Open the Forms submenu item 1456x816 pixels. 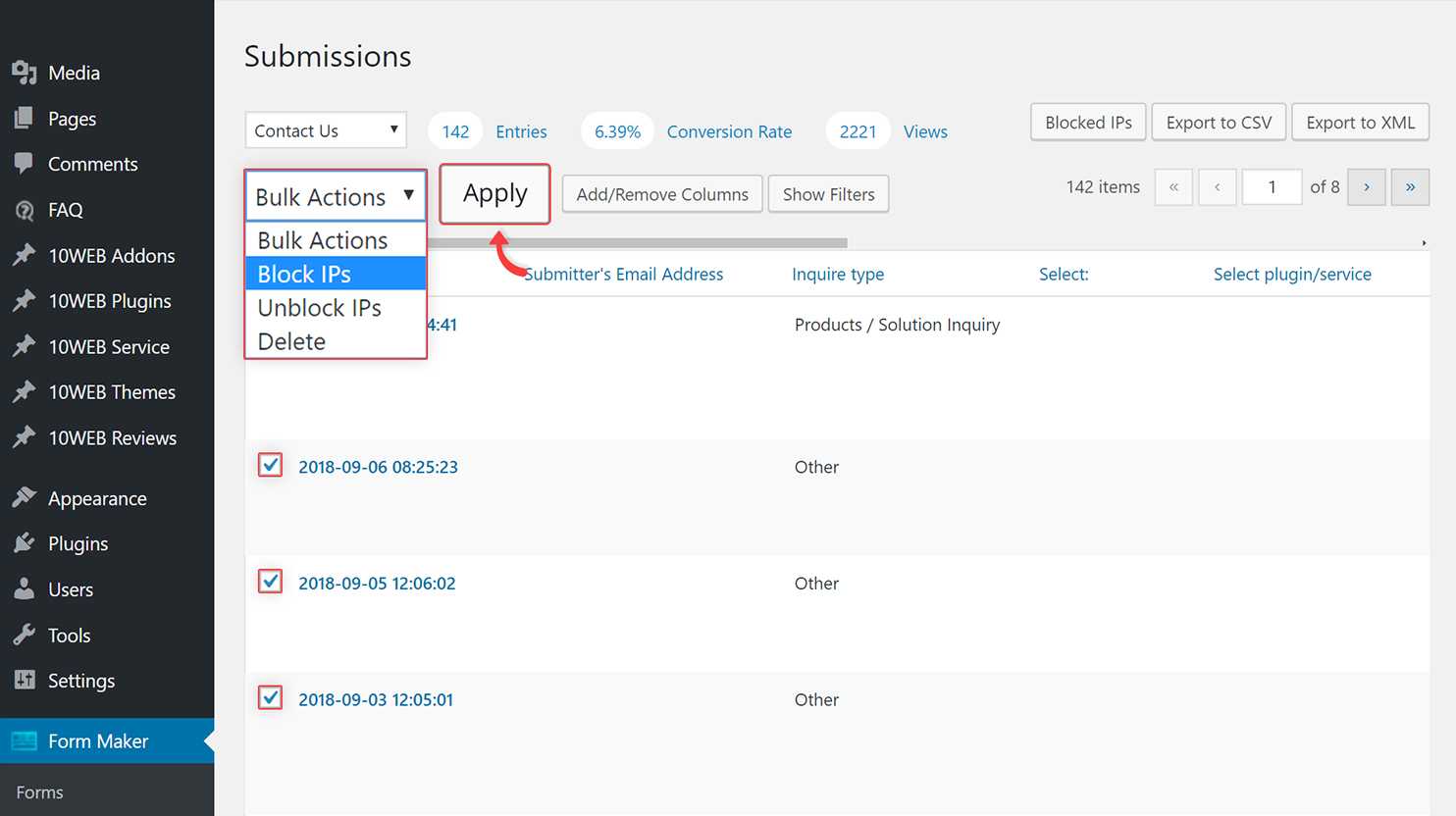click(x=39, y=792)
